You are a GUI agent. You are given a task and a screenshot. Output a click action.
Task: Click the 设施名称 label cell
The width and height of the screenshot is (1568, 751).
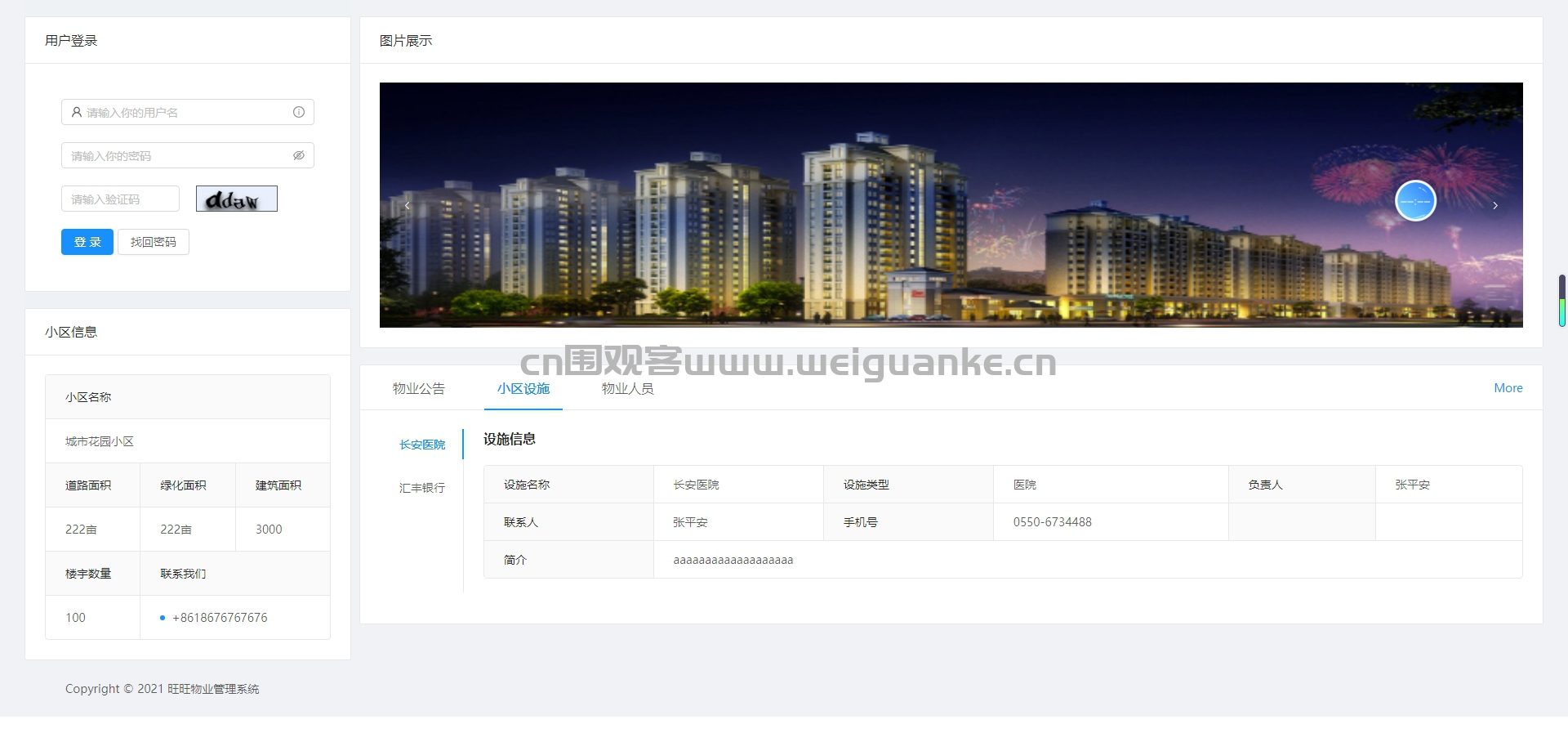569,485
